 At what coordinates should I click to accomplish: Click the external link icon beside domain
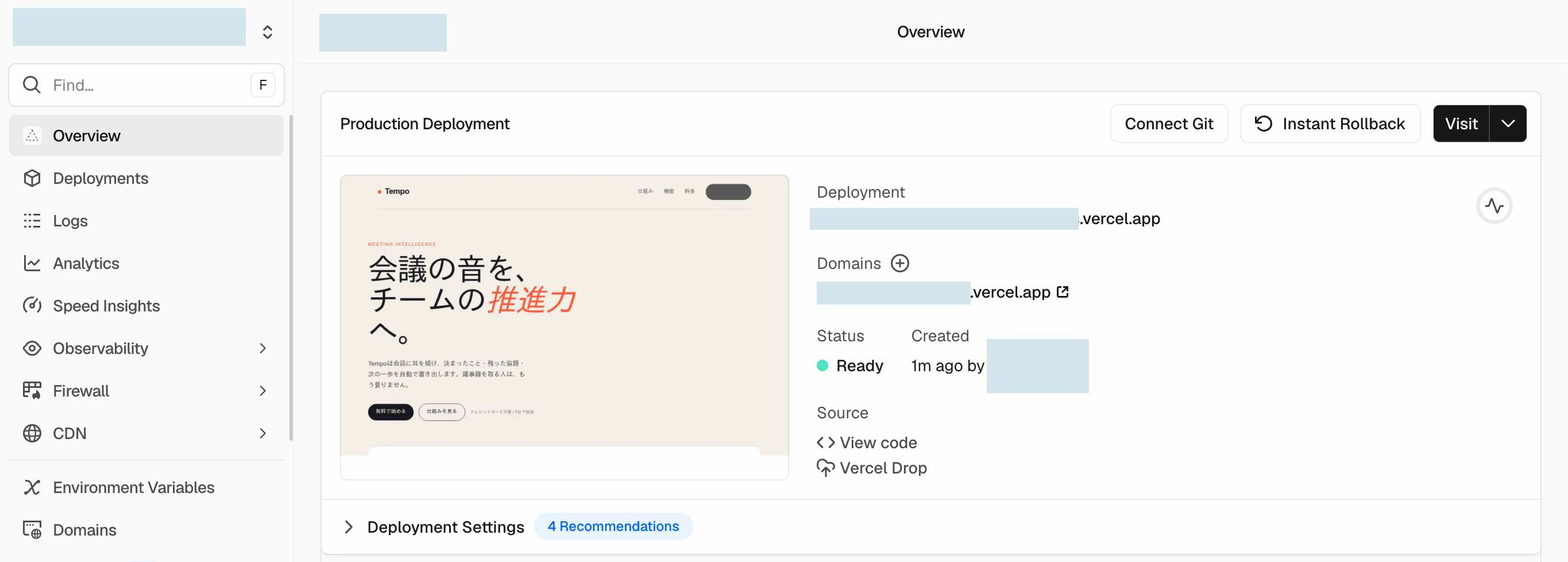1062,292
